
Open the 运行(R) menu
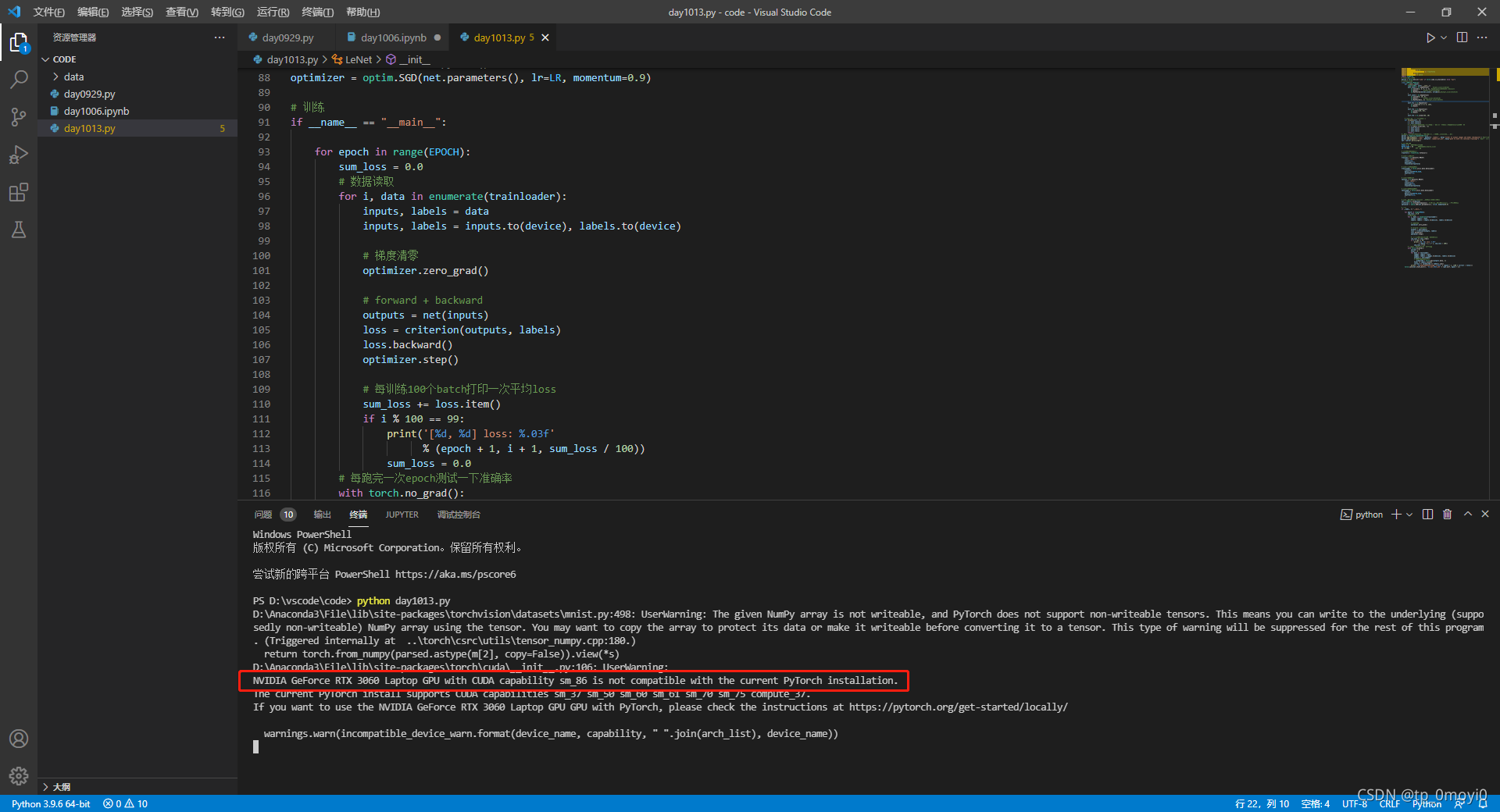pyautogui.click(x=273, y=12)
